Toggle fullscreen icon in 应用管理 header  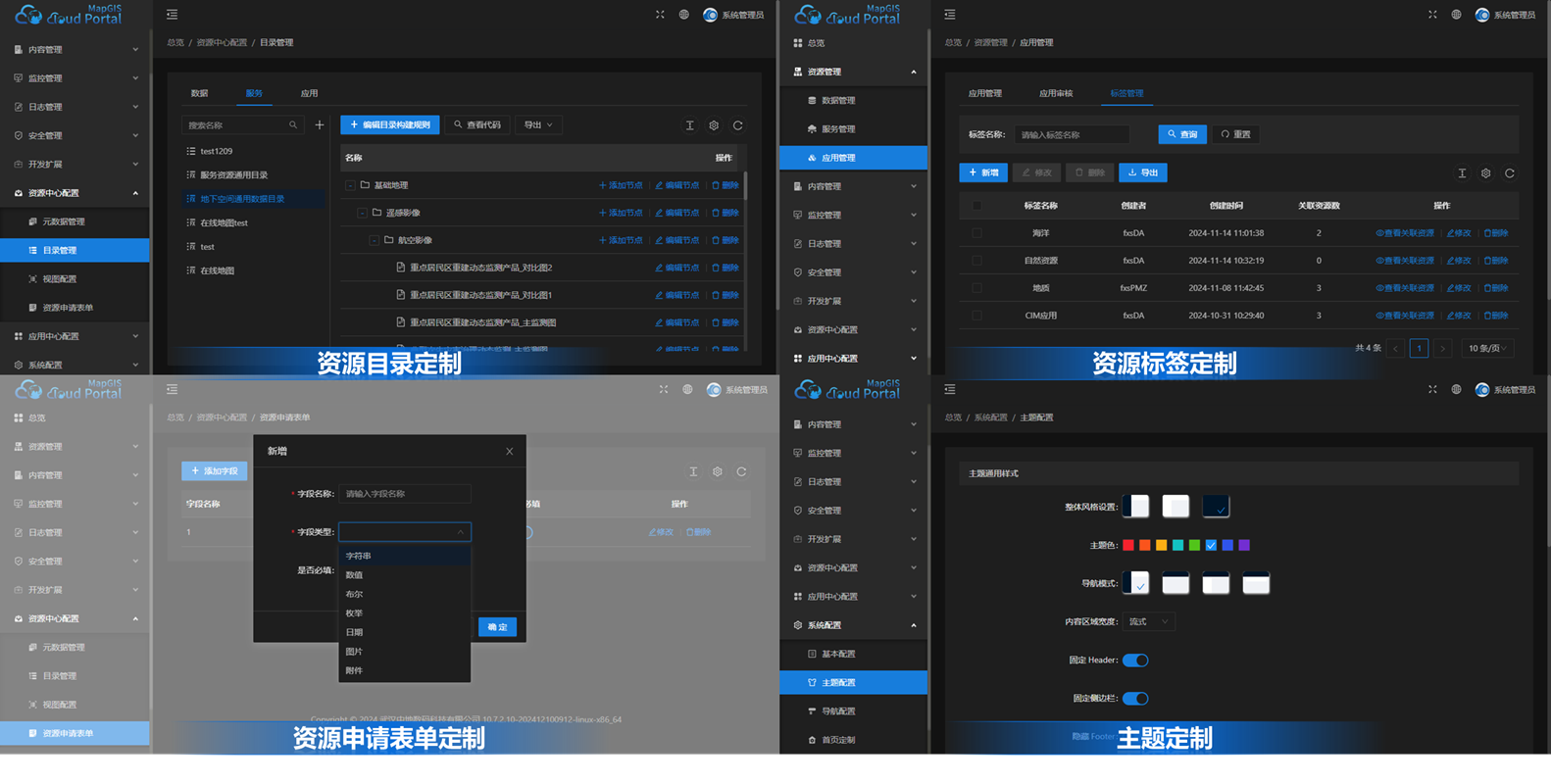click(x=1432, y=15)
